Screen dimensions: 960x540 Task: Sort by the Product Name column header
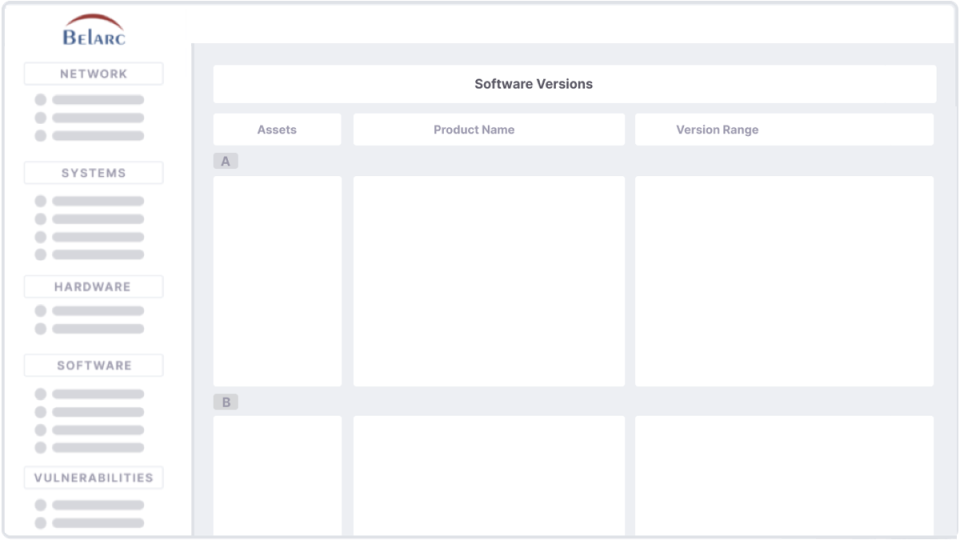click(x=474, y=130)
